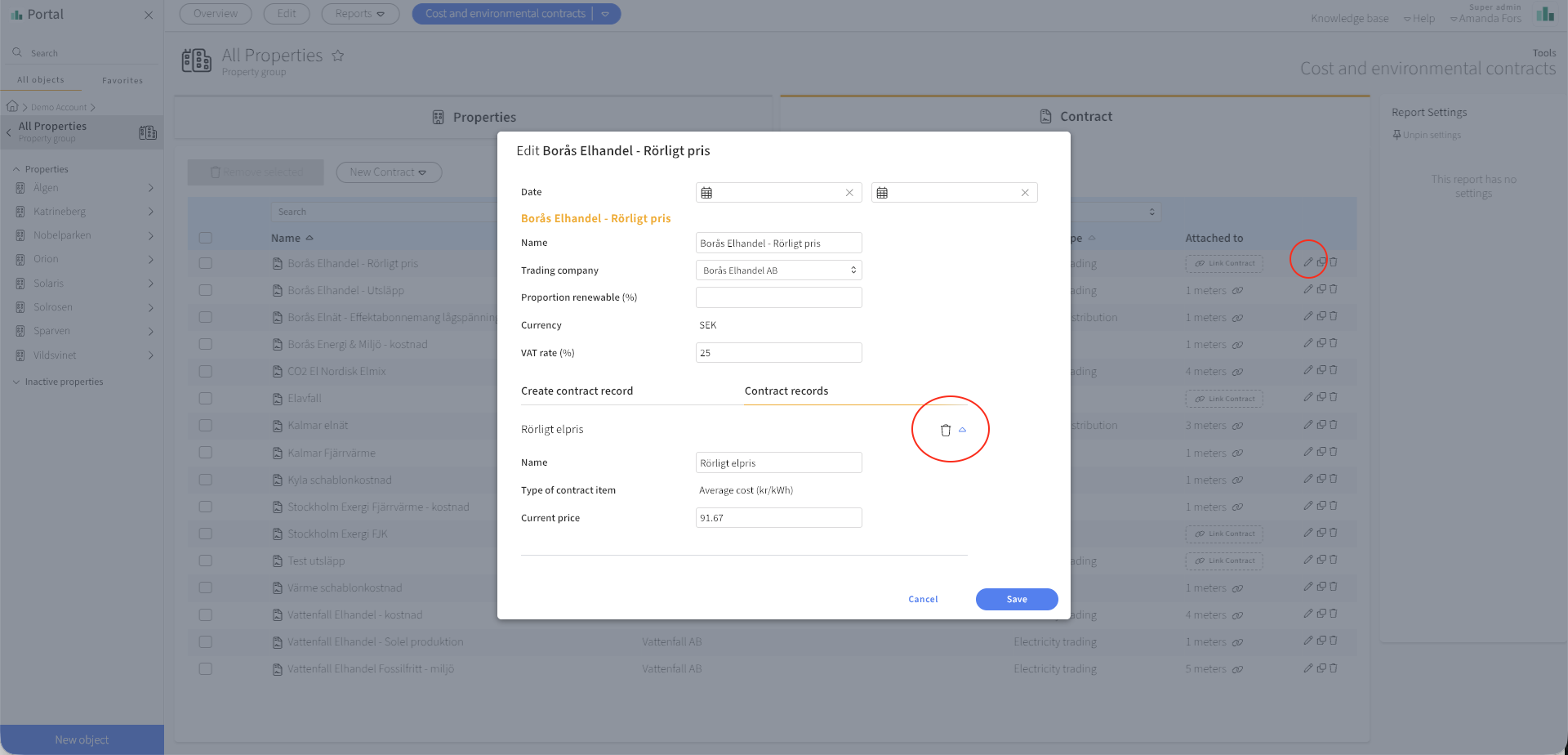Click the company logo in the top-right corner

coord(1545,14)
